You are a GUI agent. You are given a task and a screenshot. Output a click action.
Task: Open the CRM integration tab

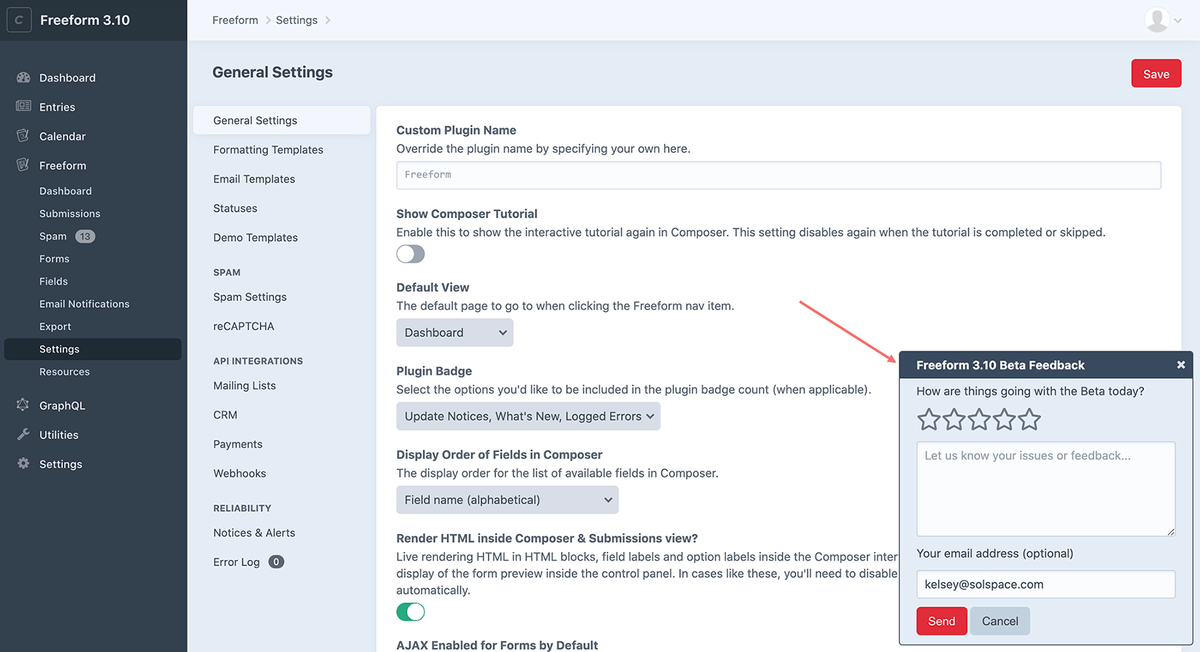pos(225,415)
